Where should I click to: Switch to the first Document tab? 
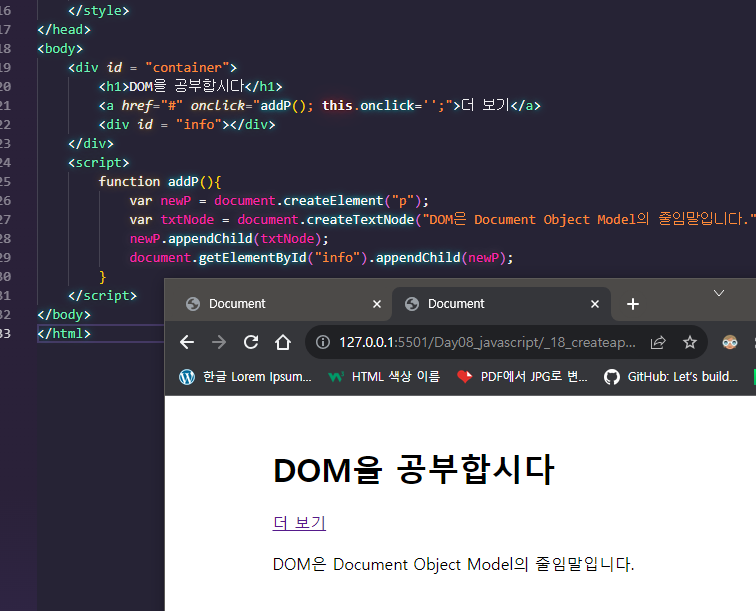(278, 304)
